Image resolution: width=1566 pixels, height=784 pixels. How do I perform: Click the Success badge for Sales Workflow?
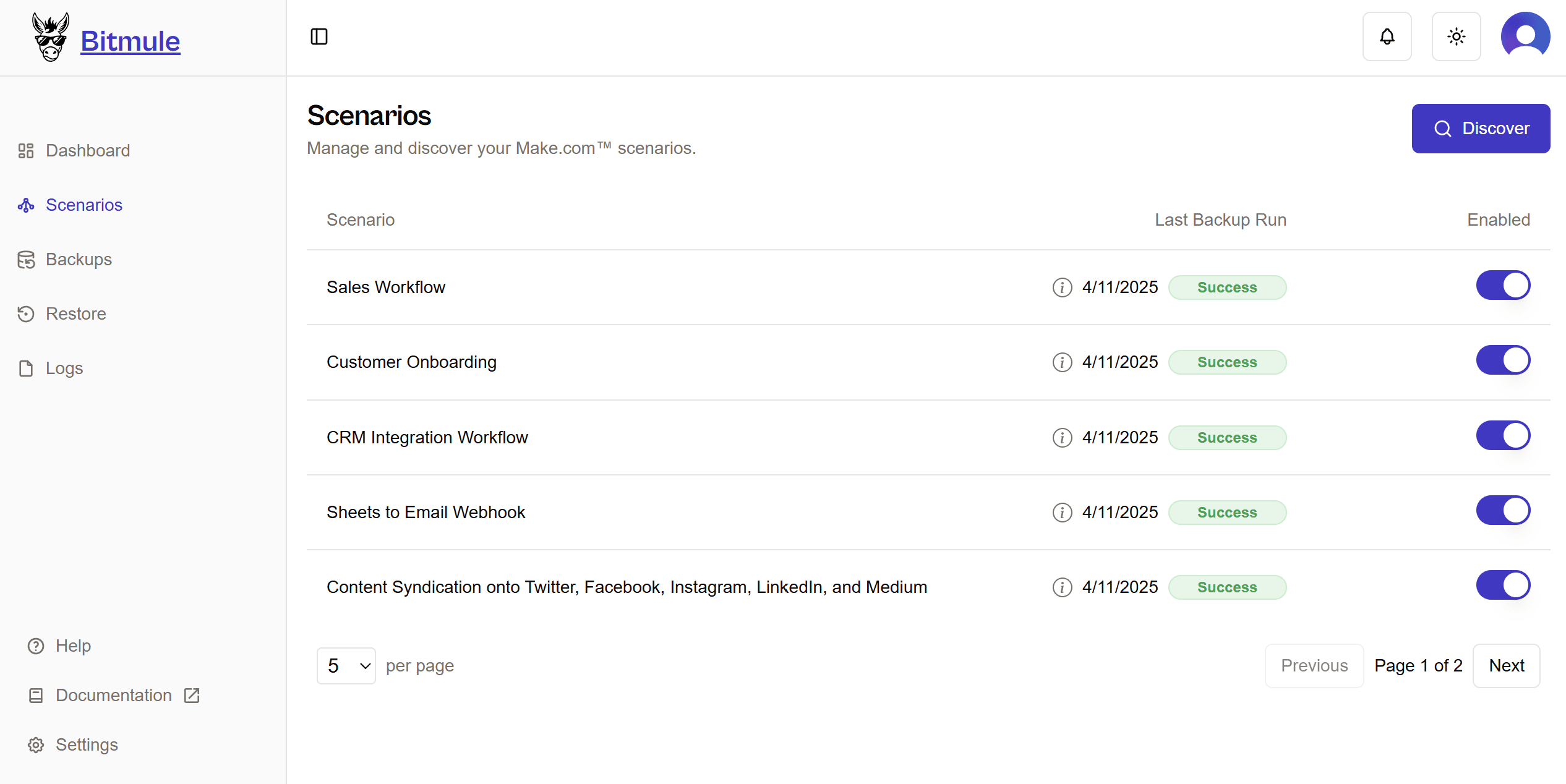[1227, 288]
